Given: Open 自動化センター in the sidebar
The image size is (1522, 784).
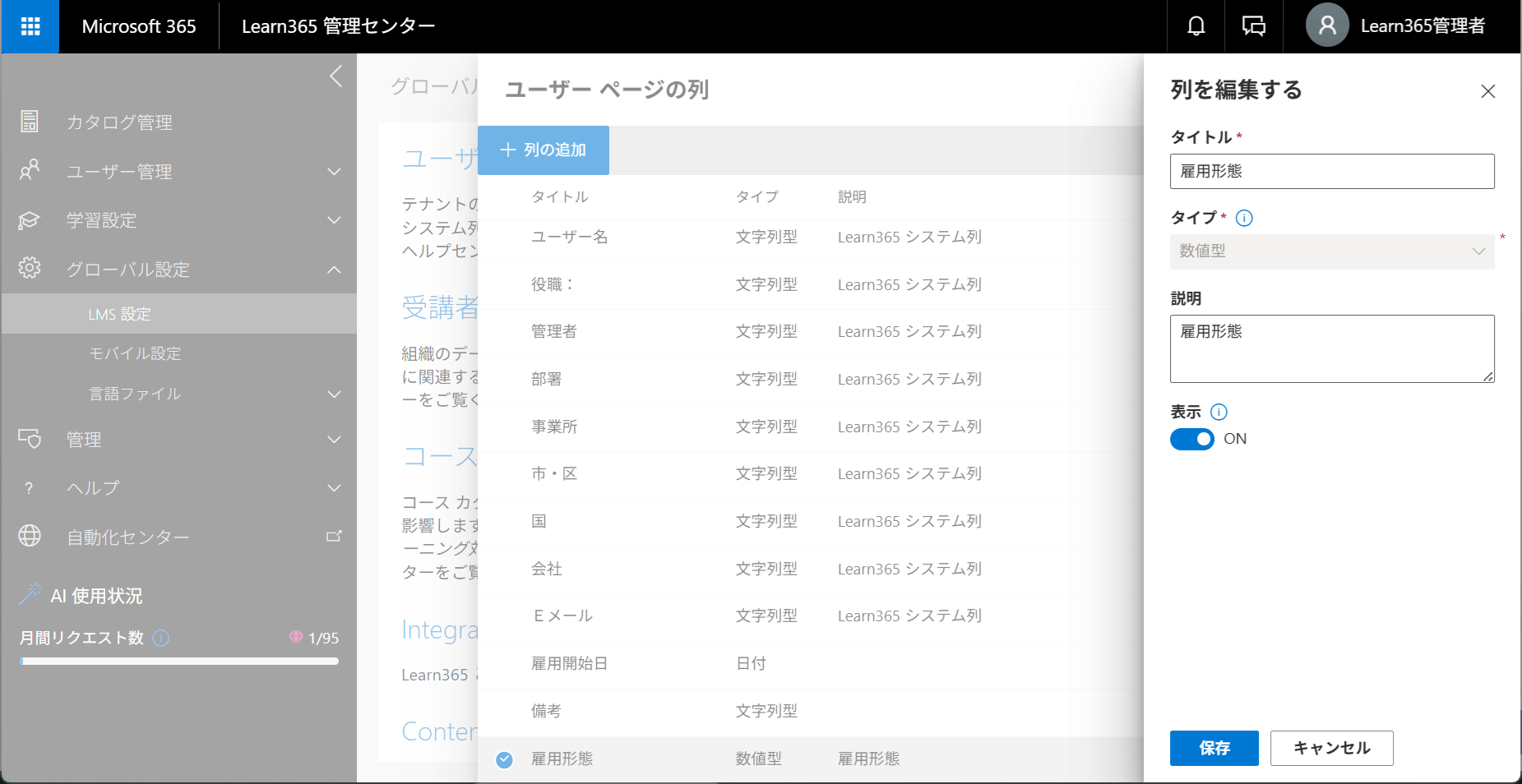Looking at the screenshot, I should click(x=127, y=537).
